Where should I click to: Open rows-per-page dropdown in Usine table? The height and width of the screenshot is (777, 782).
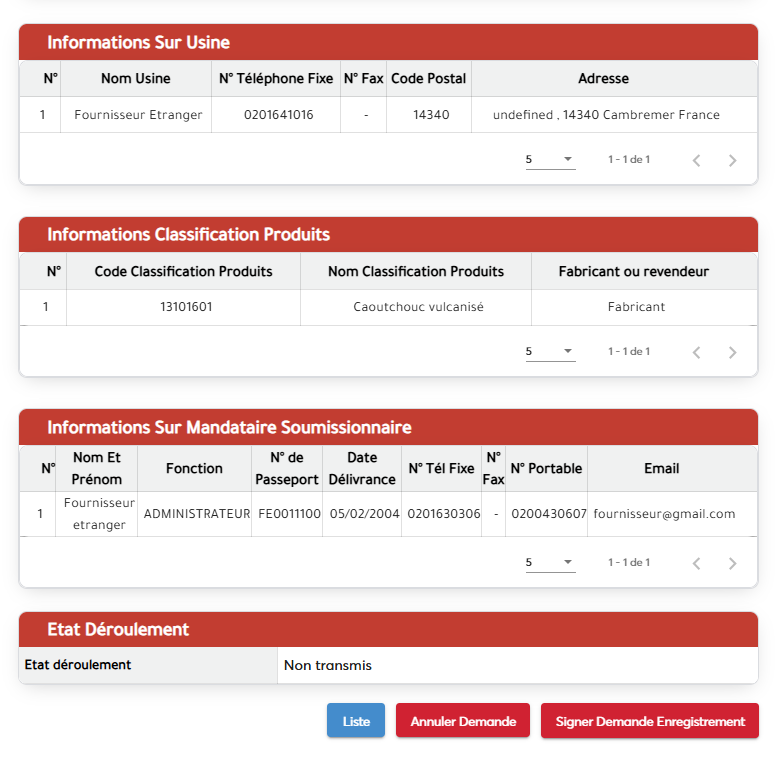pyautogui.click(x=550, y=160)
